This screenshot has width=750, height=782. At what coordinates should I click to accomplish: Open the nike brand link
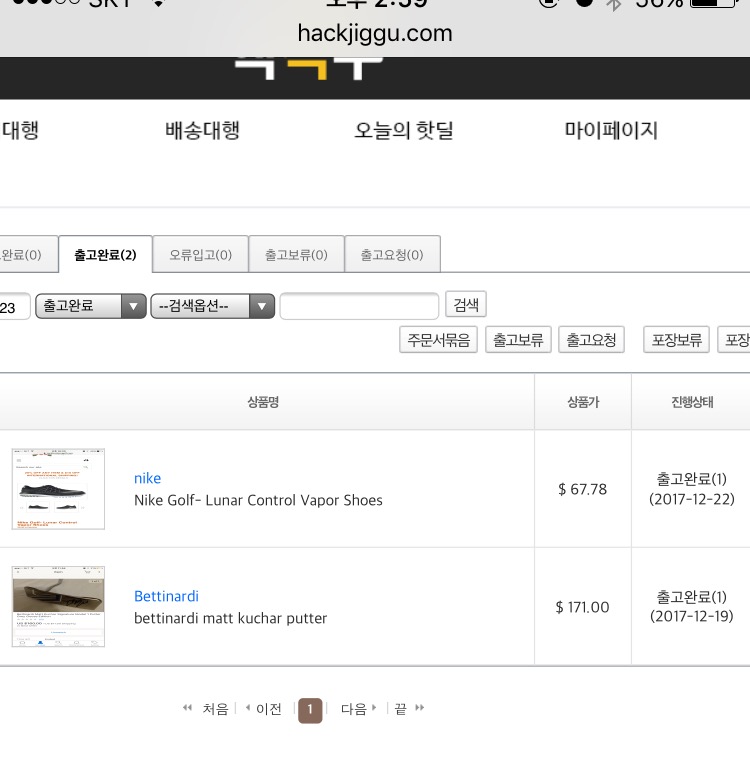click(x=147, y=478)
